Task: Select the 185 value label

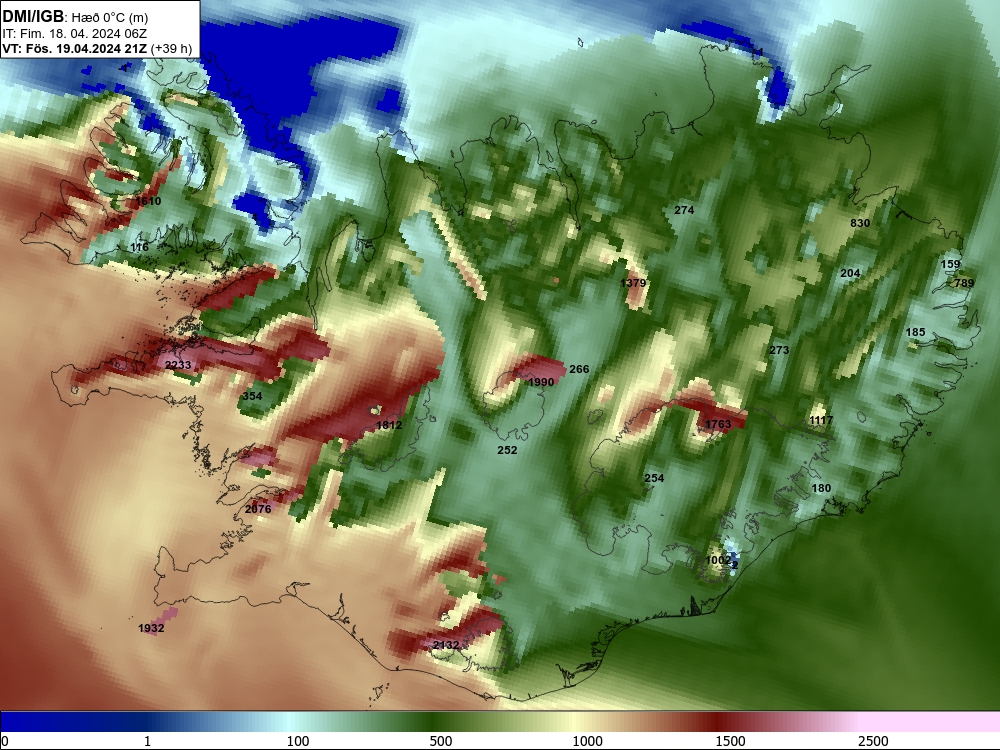Action: coord(915,332)
